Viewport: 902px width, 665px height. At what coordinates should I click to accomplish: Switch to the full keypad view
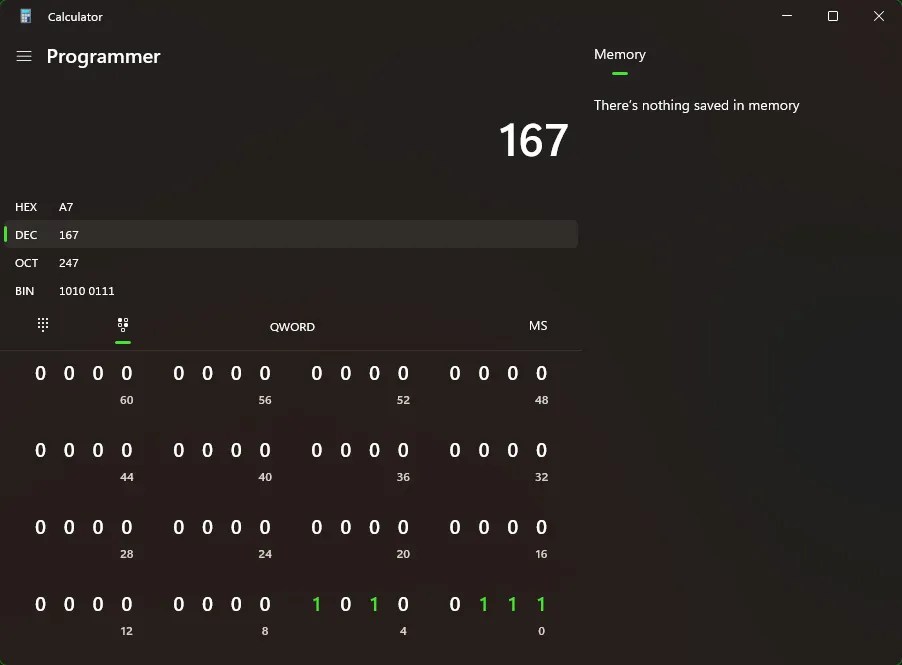pyautogui.click(x=42, y=324)
